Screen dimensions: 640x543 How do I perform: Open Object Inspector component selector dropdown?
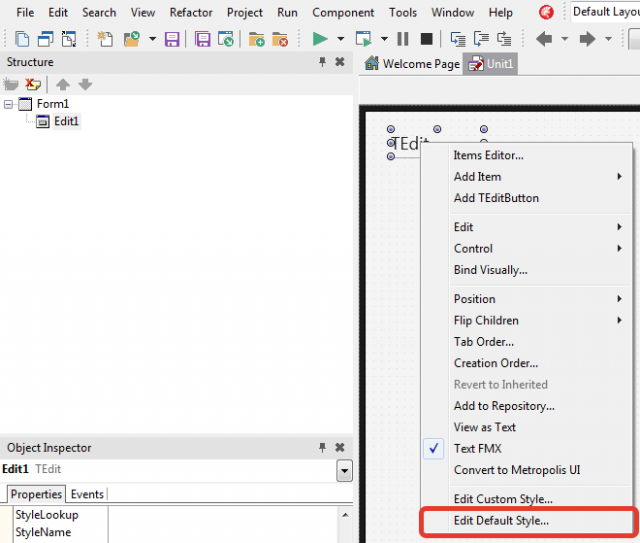[x=344, y=471]
